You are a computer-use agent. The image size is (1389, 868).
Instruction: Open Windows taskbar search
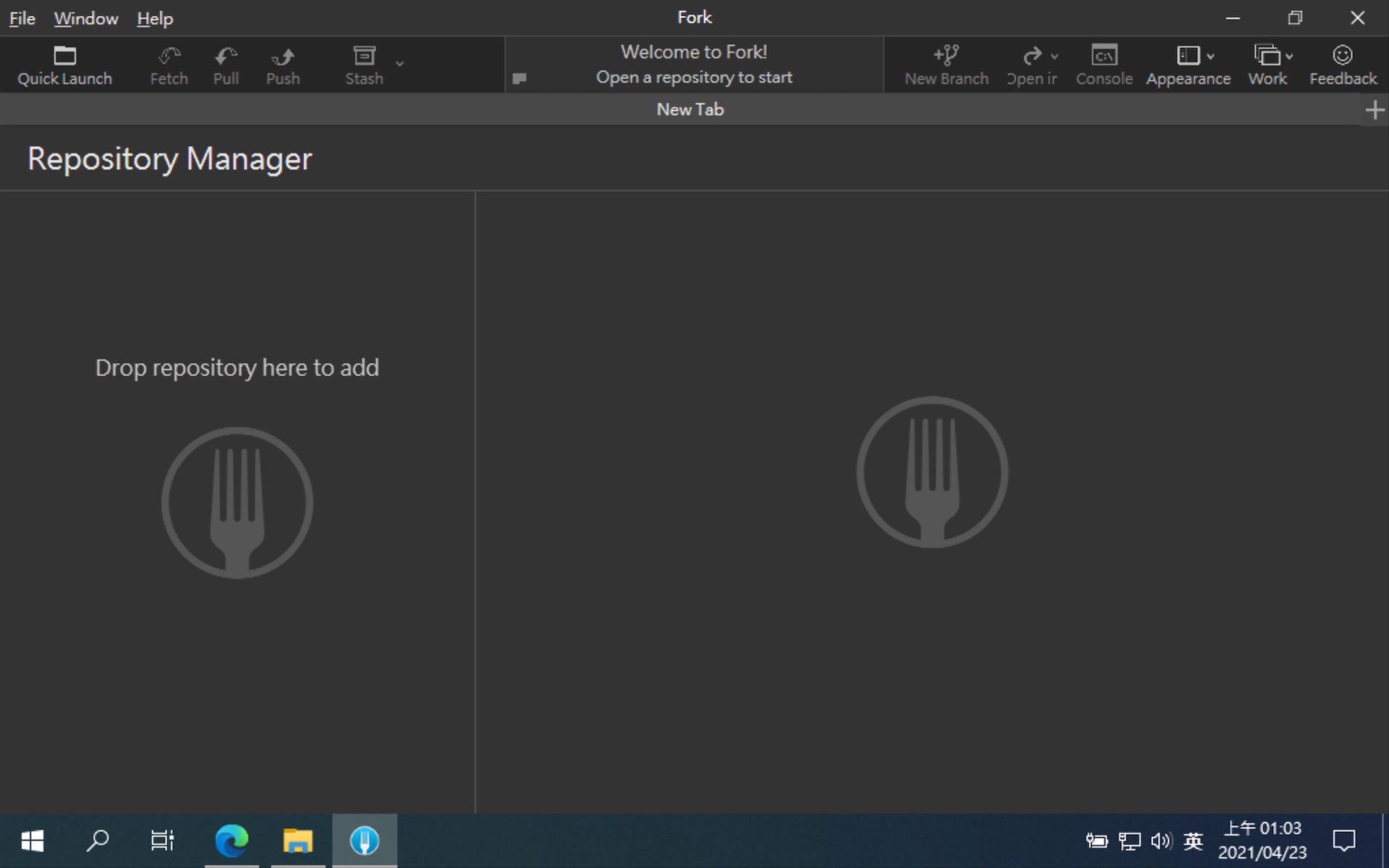pos(98,841)
